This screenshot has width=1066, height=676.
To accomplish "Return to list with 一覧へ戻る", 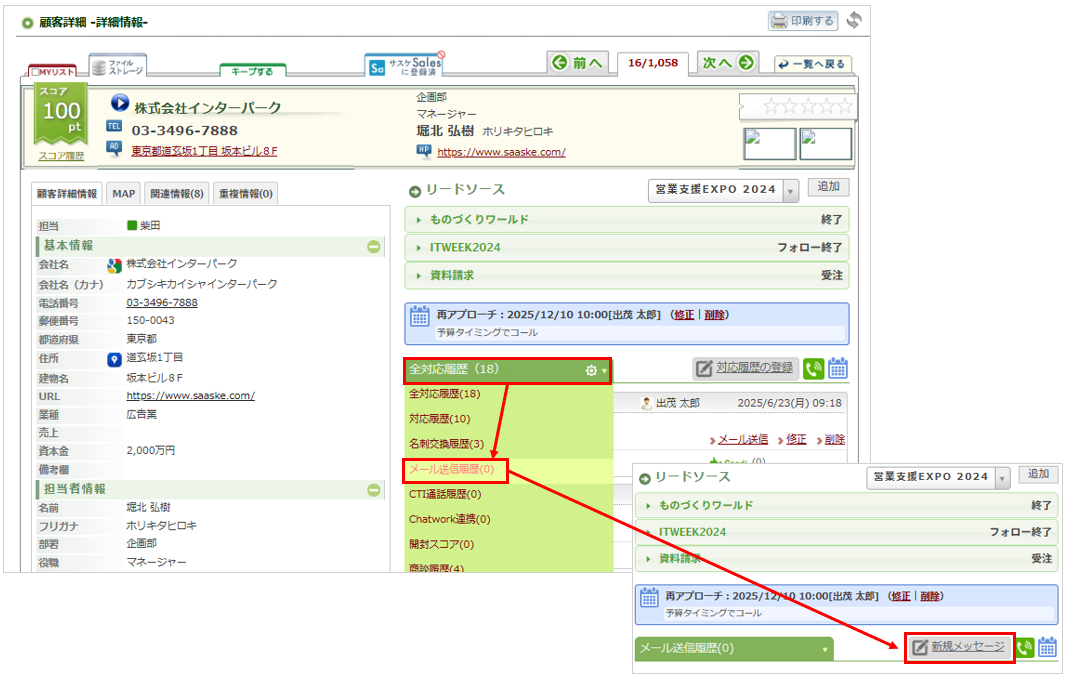I will [812, 64].
